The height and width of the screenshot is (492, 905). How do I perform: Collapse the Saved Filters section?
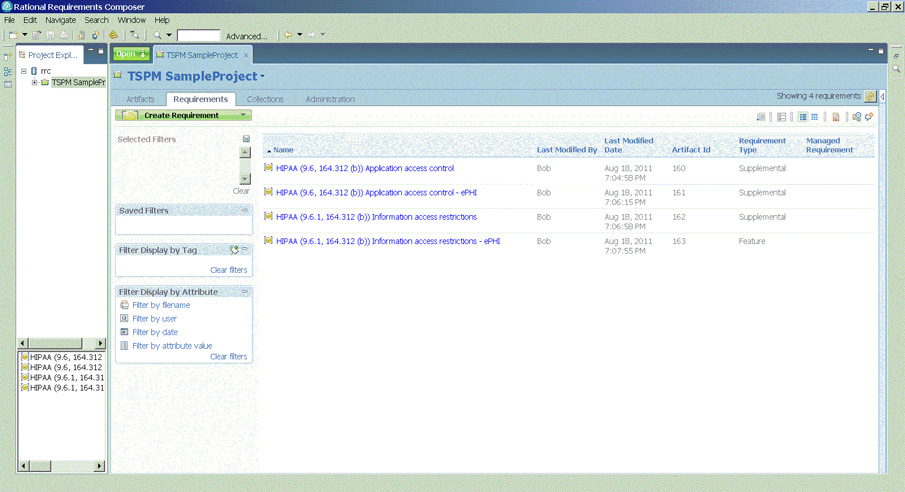coord(245,210)
